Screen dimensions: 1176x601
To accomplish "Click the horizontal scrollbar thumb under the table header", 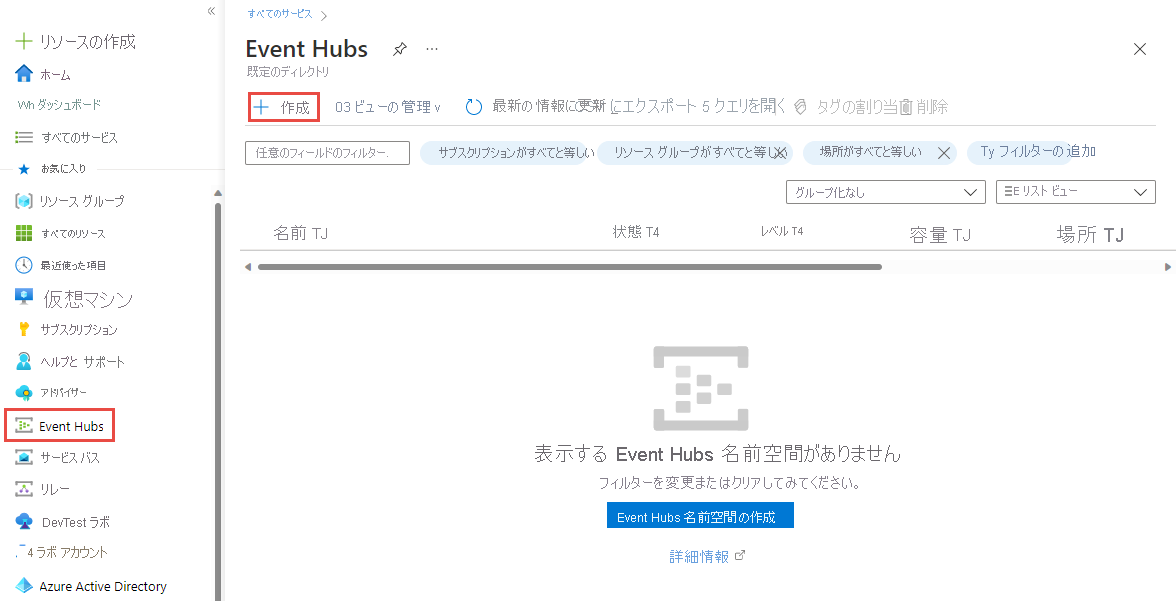I will (x=570, y=266).
